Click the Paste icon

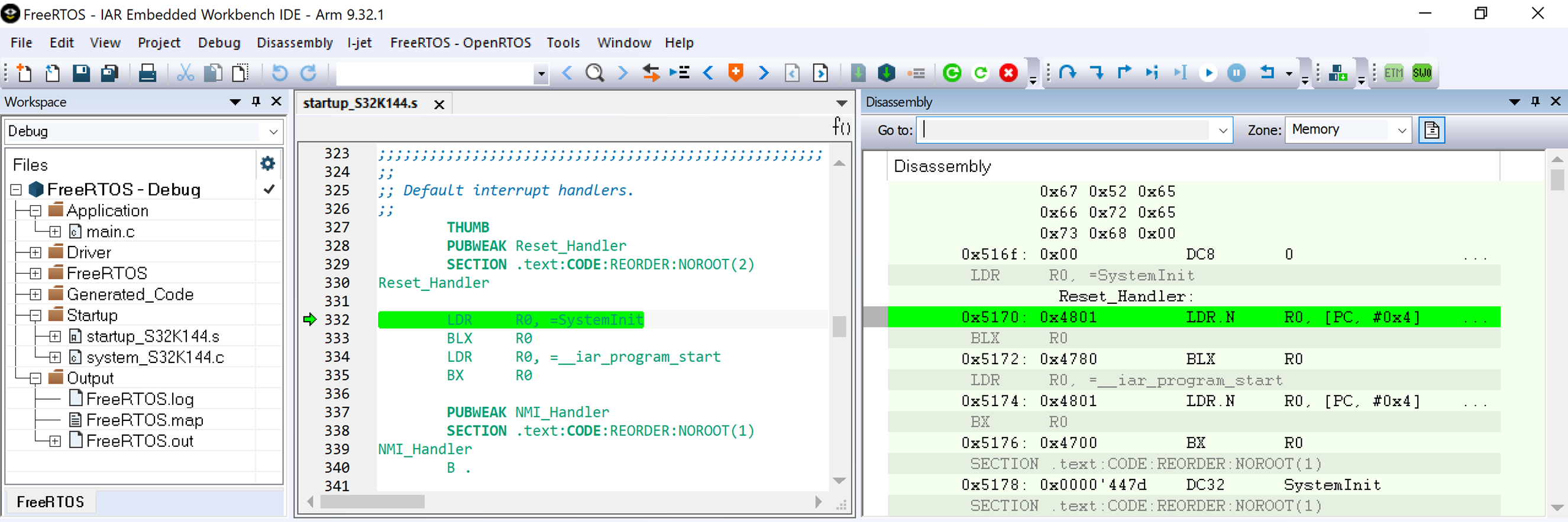click(x=241, y=73)
